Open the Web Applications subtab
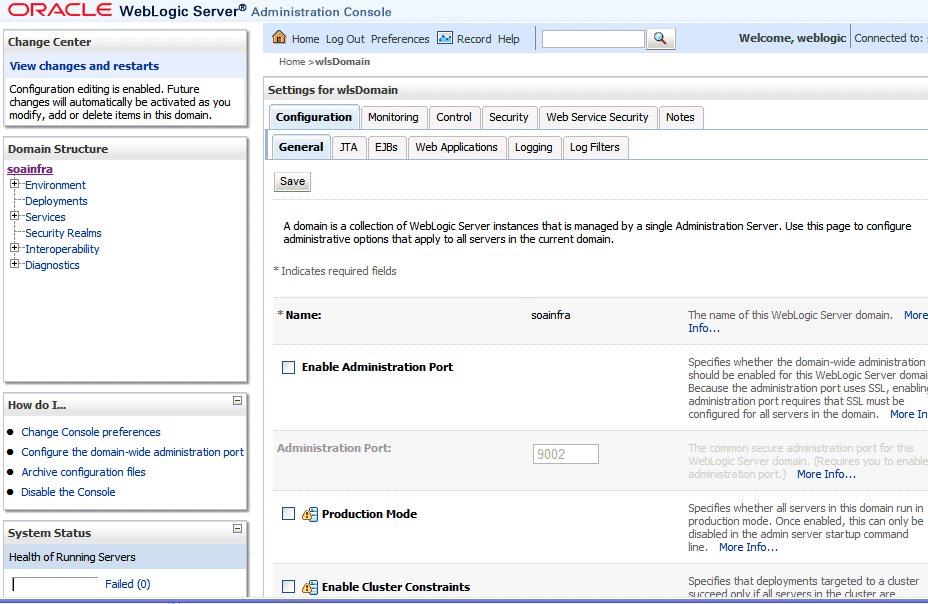The height and width of the screenshot is (604, 928). coord(456,147)
